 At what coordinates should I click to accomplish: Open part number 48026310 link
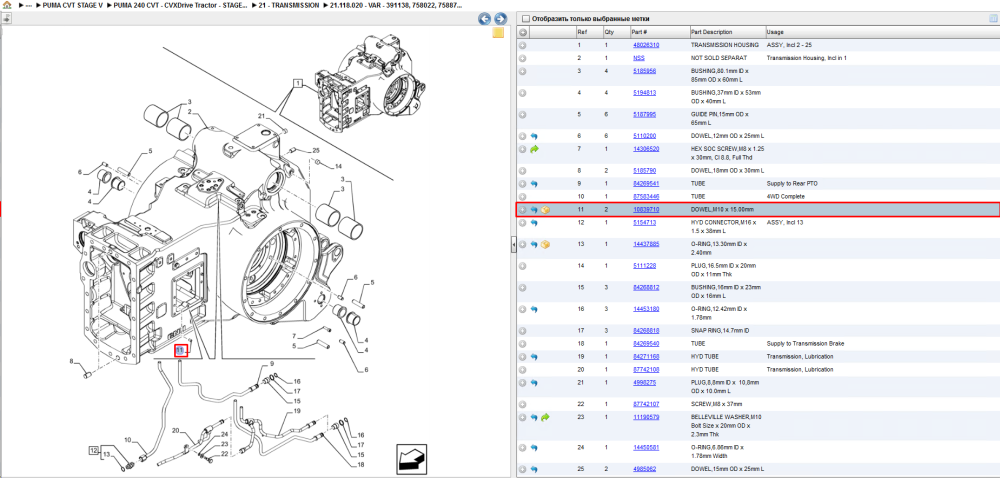coord(646,45)
